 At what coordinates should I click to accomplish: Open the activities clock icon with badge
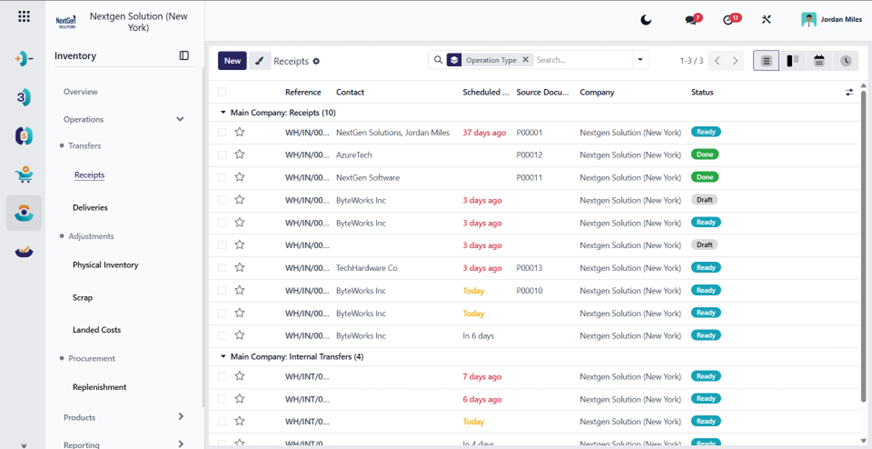tap(731, 19)
